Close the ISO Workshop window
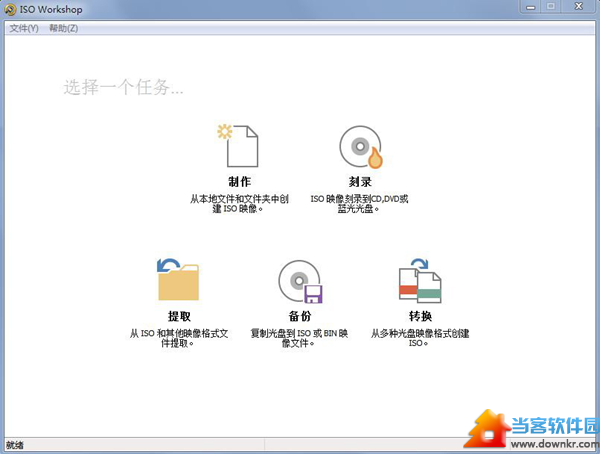 point(579,7)
